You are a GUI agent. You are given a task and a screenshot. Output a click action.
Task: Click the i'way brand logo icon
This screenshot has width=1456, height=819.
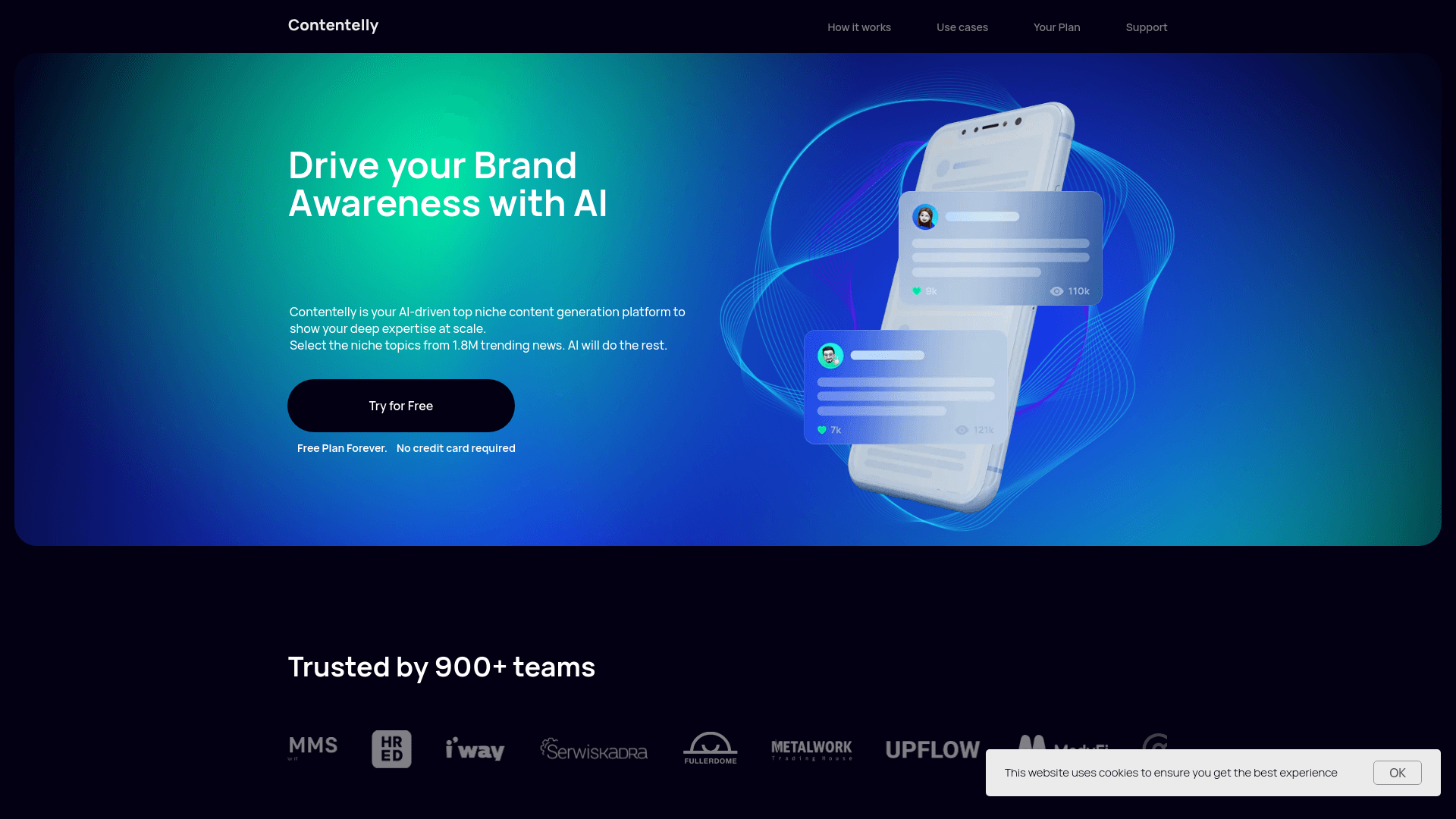(x=474, y=749)
